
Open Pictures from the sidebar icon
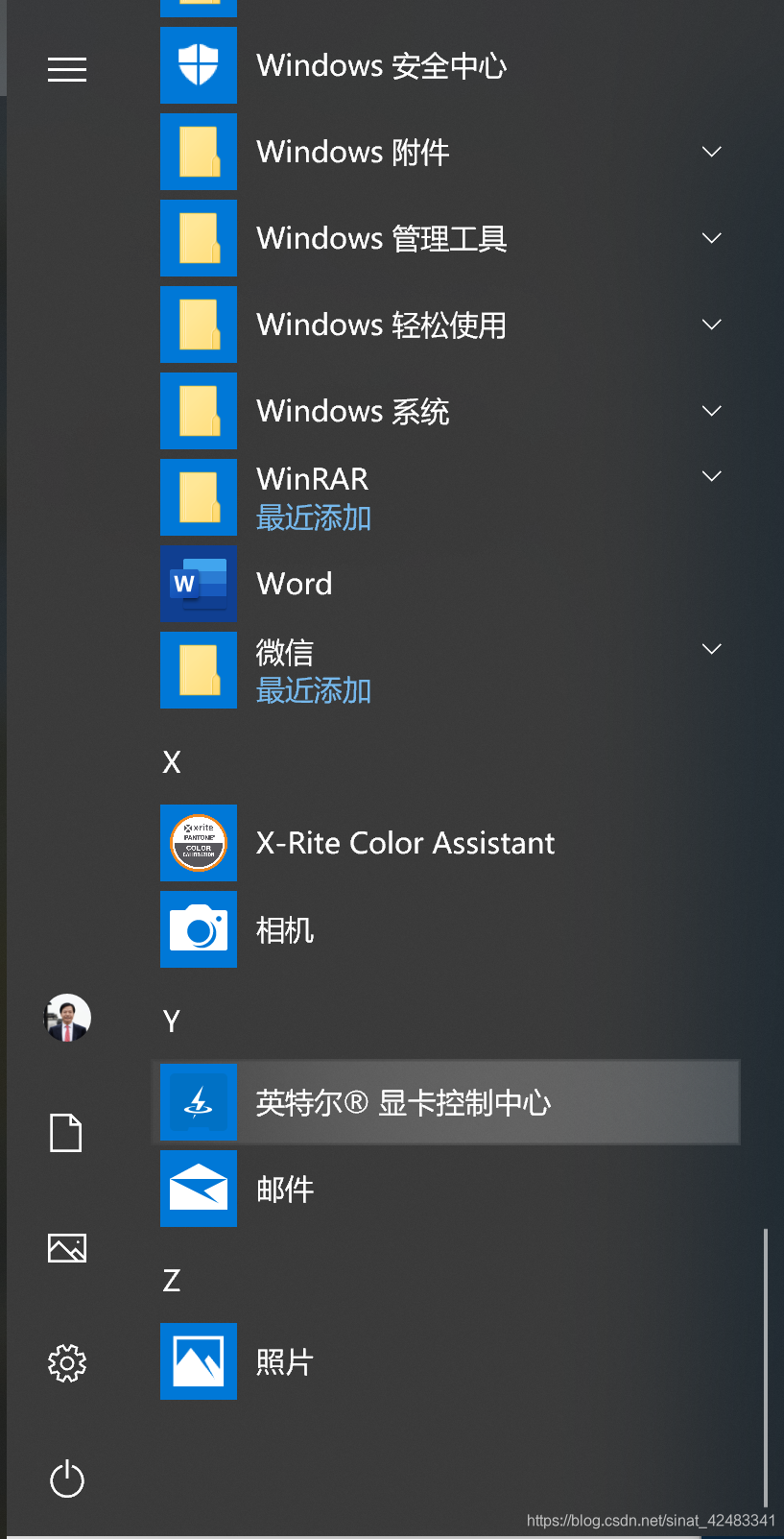point(67,1248)
